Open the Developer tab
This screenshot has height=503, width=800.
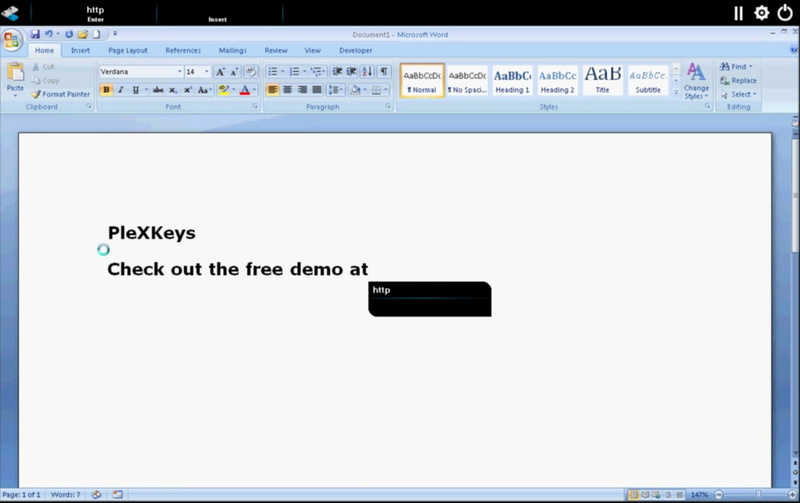tap(356, 50)
